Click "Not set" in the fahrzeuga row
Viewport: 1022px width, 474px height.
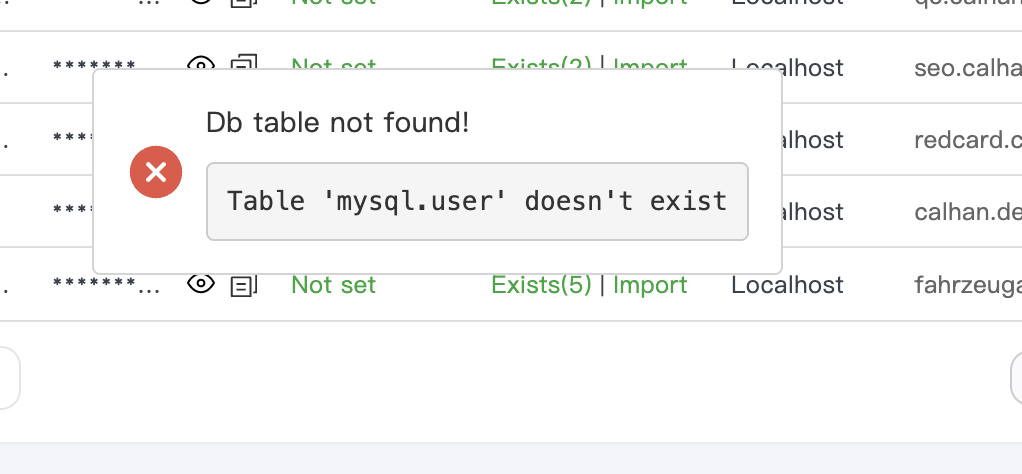tap(333, 285)
